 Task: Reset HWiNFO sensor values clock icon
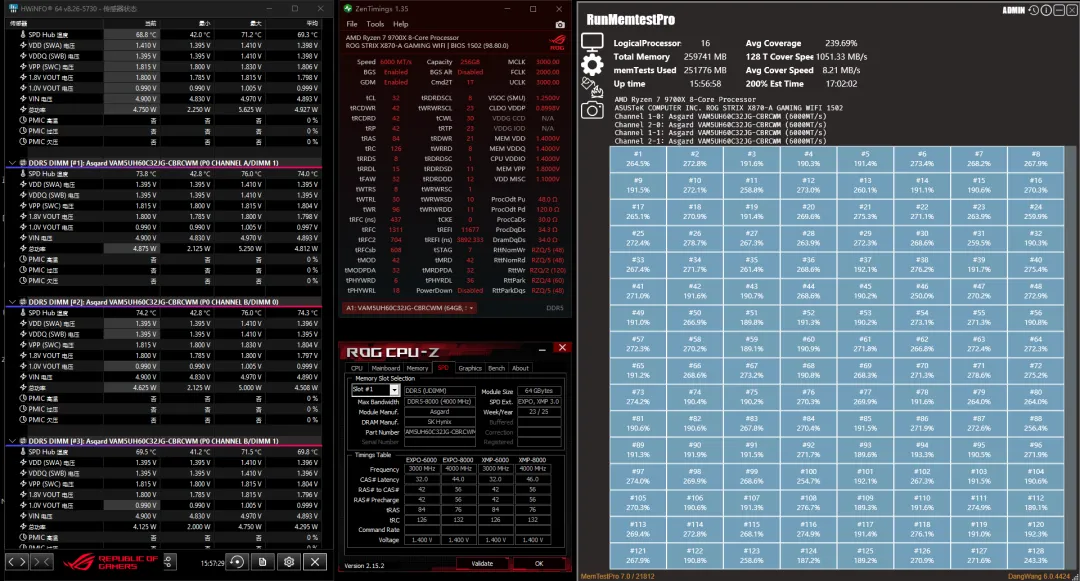click(237, 562)
